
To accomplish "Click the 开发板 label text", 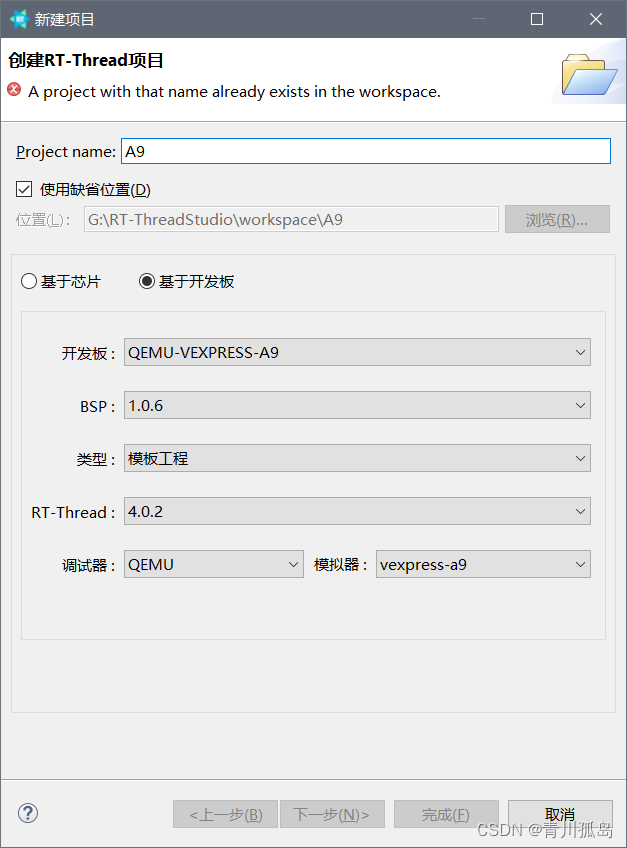I will click(89, 353).
